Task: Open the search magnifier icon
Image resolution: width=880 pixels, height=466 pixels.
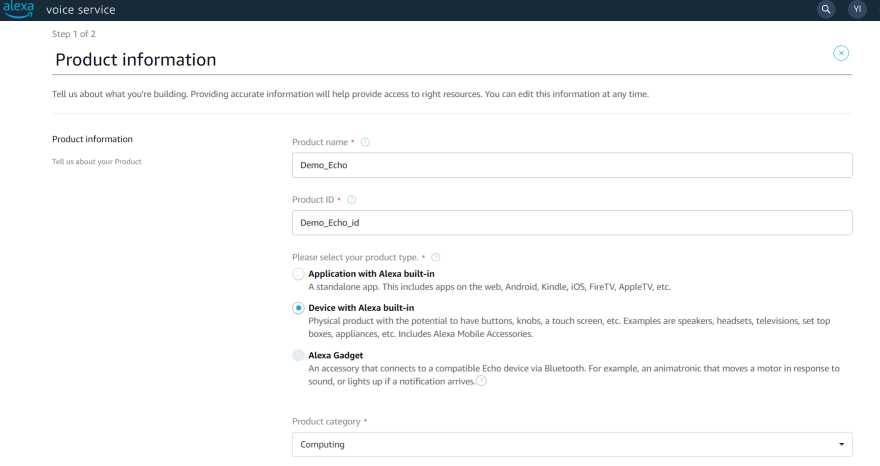Action: 826,9
